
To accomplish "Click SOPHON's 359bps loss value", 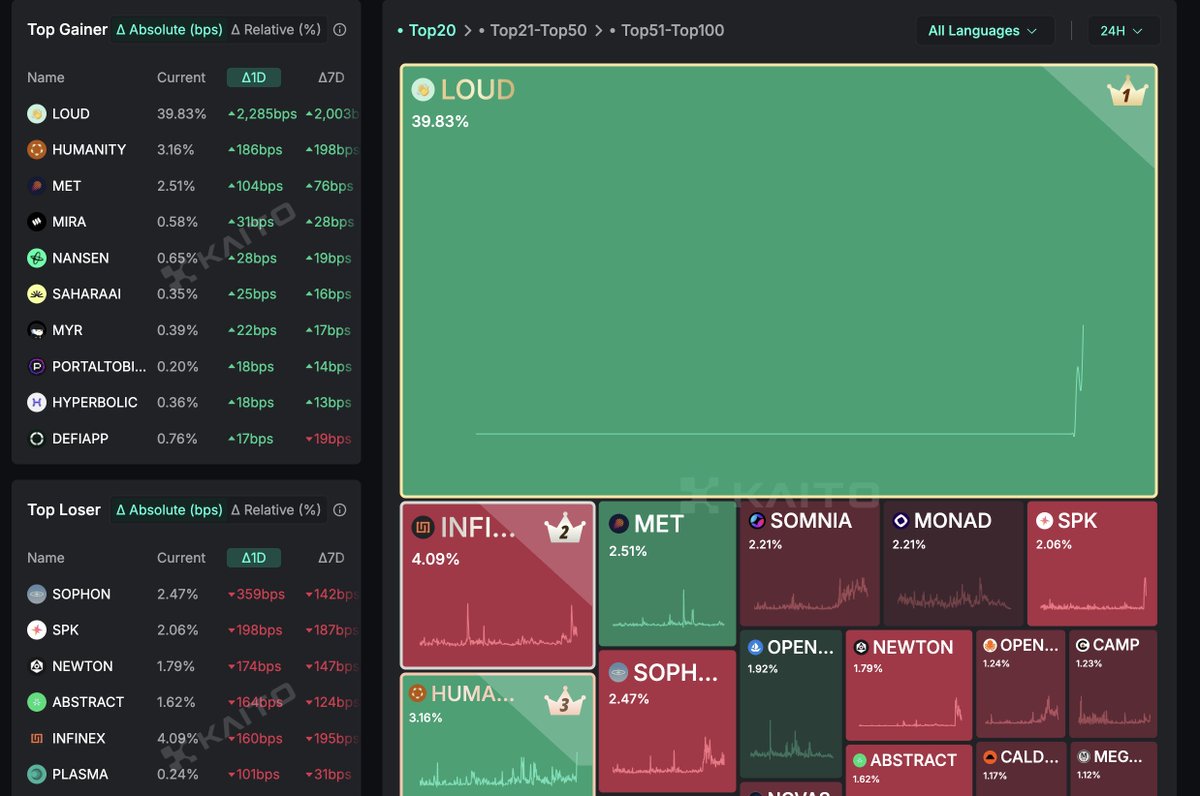I will [256, 594].
